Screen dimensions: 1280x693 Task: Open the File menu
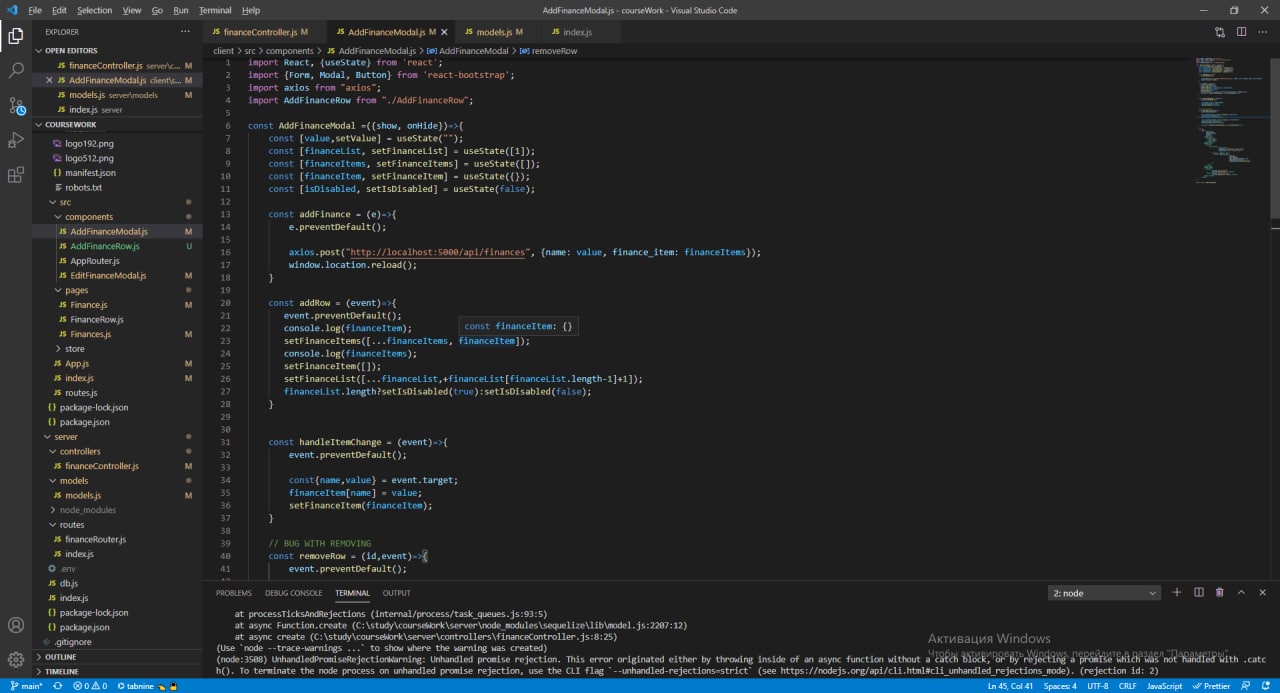[x=35, y=10]
